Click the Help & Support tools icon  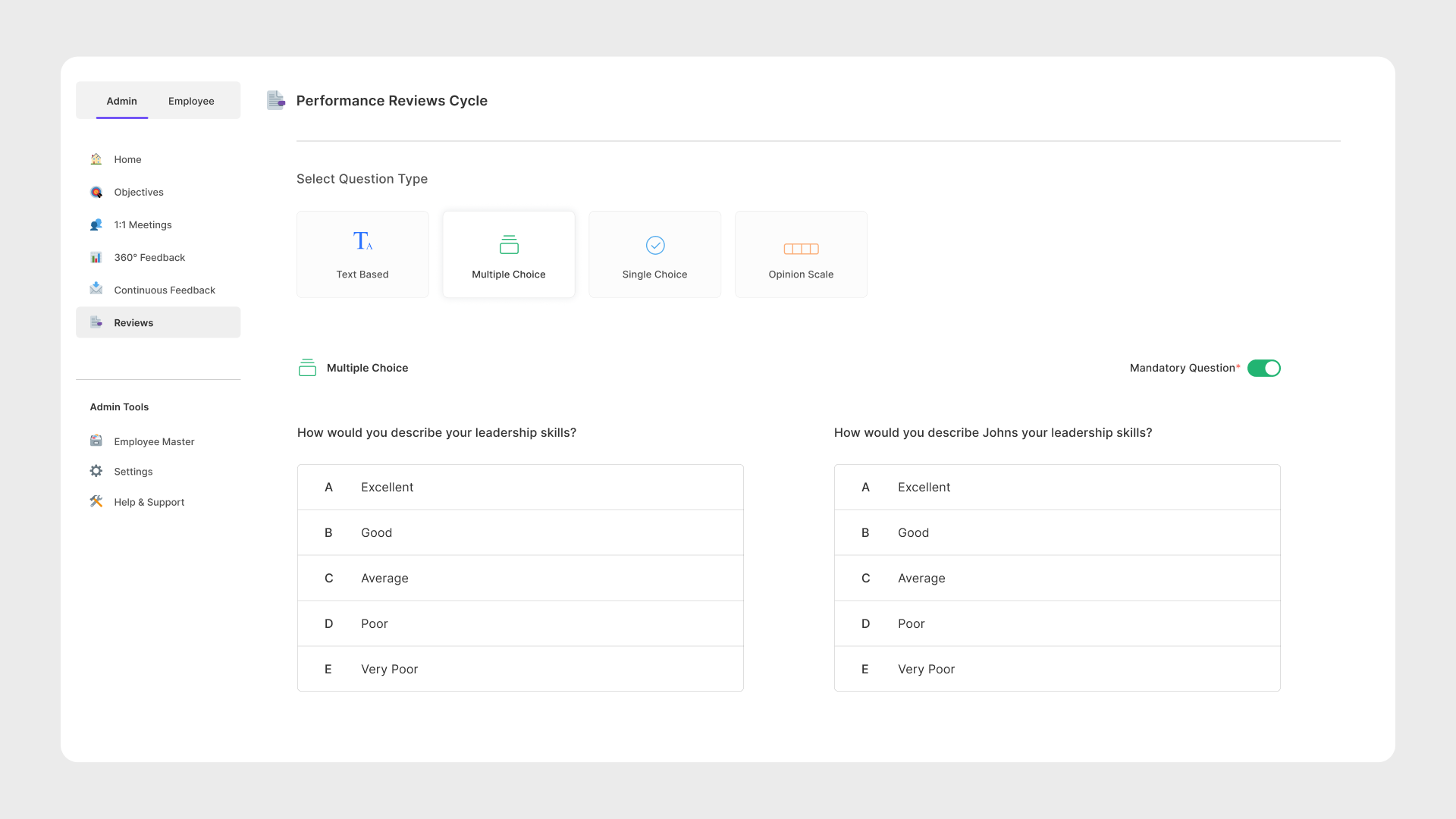click(x=96, y=501)
